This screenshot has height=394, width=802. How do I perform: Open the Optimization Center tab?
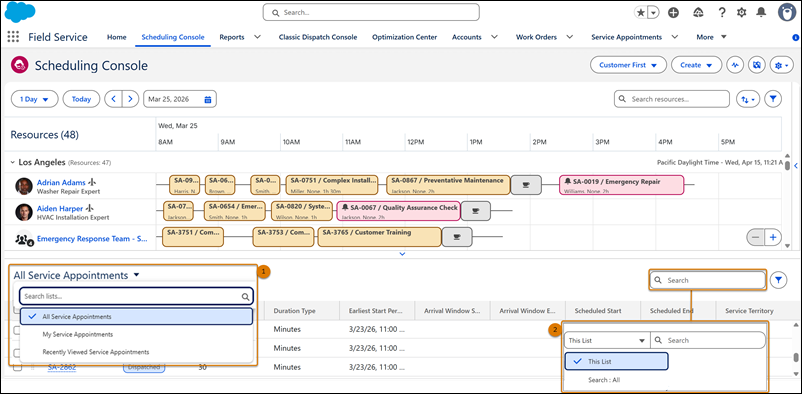click(x=405, y=37)
